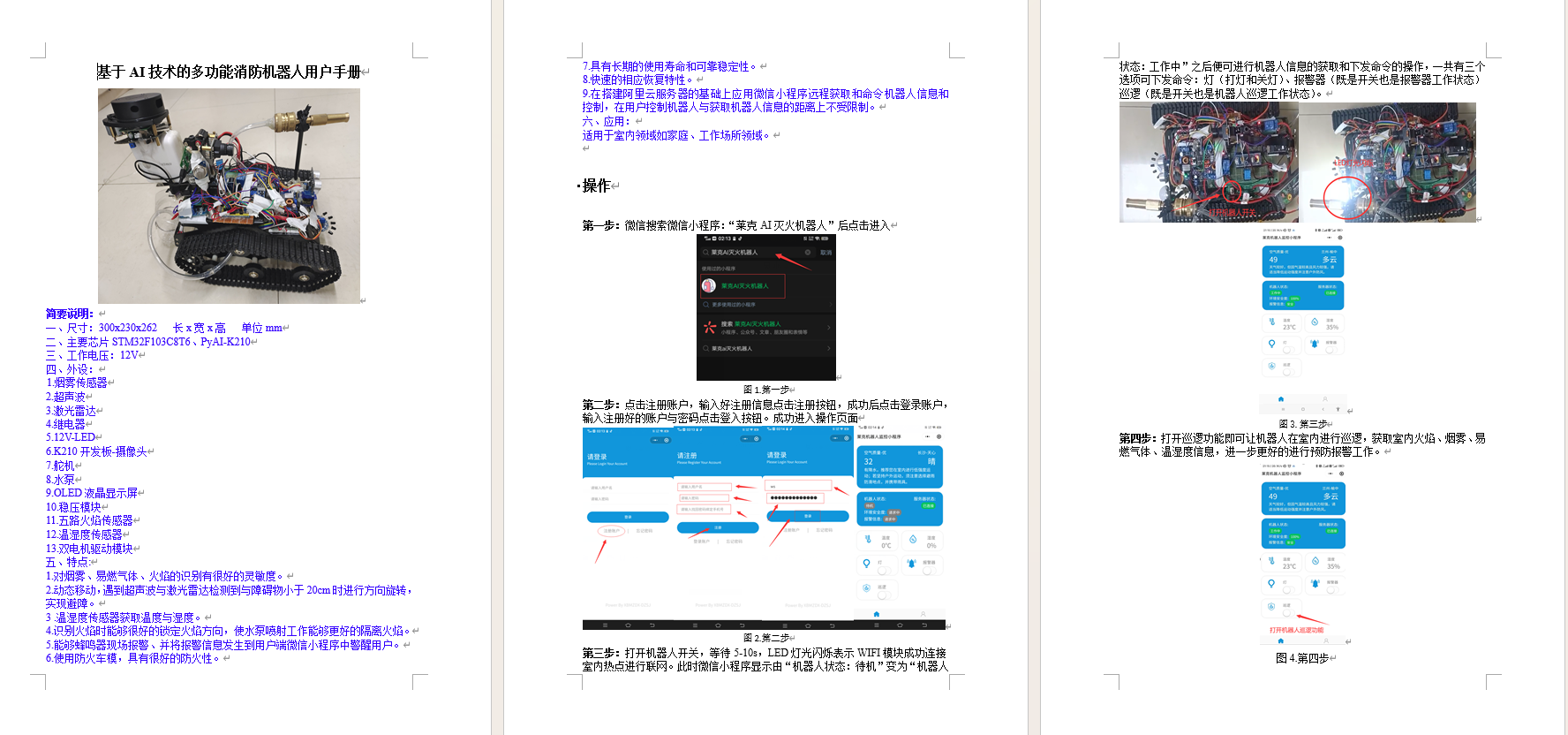Click feature line 1.对烟雾、易燃气体、火焰的识别
The width and height of the screenshot is (1568, 735).
click(x=165, y=576)
